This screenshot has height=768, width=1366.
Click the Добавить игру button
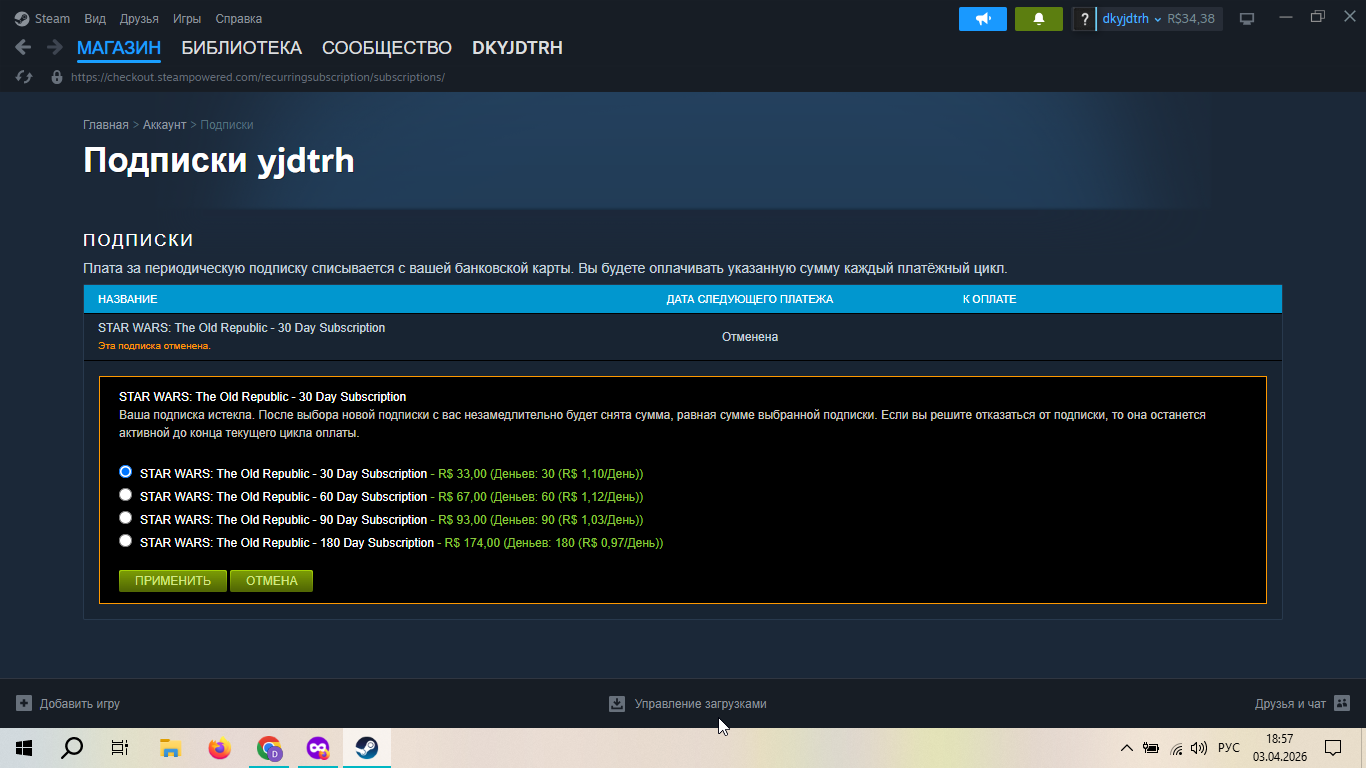click(68, 704)
